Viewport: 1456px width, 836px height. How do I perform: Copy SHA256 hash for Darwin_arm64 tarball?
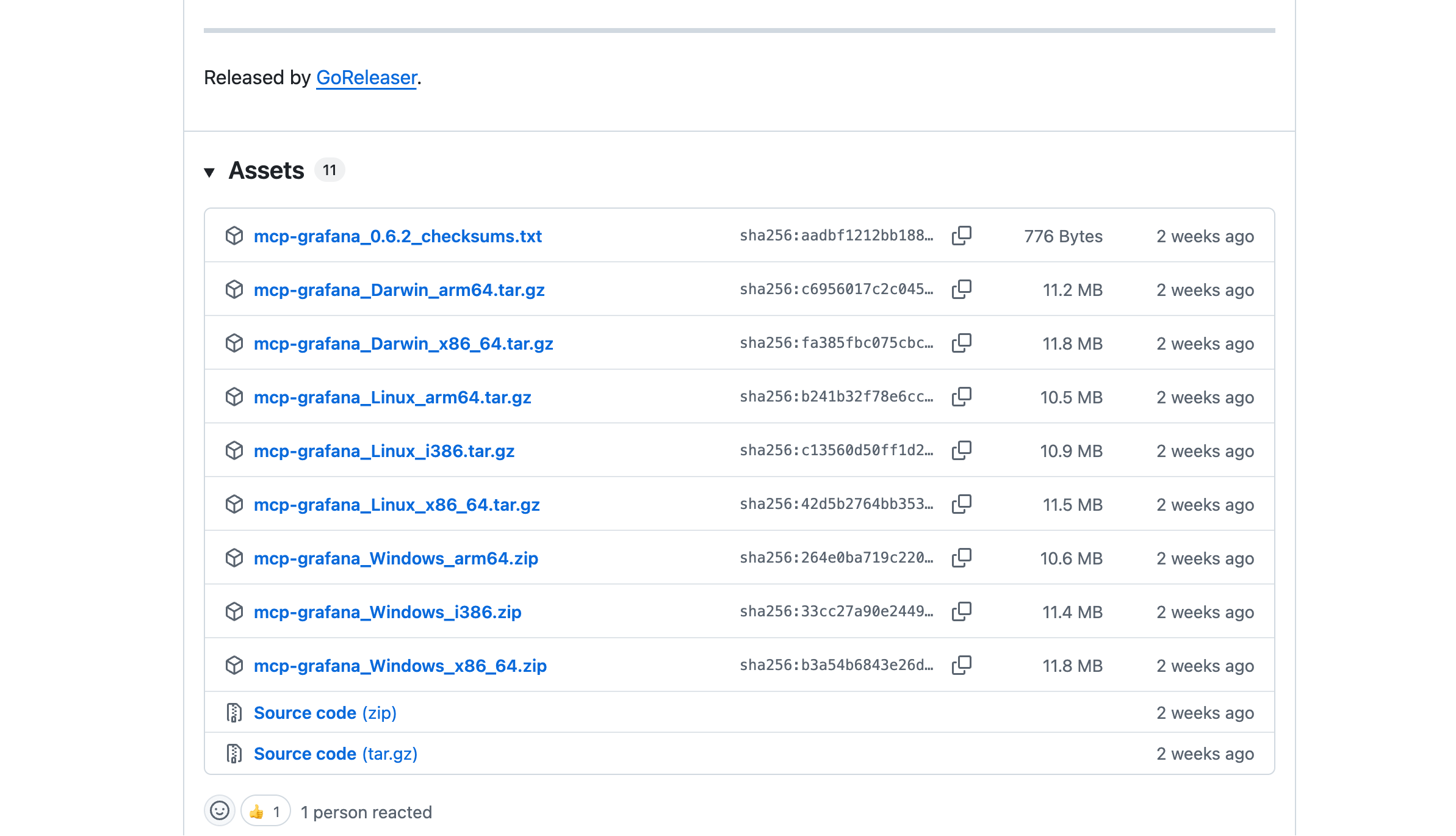[961, 289]
